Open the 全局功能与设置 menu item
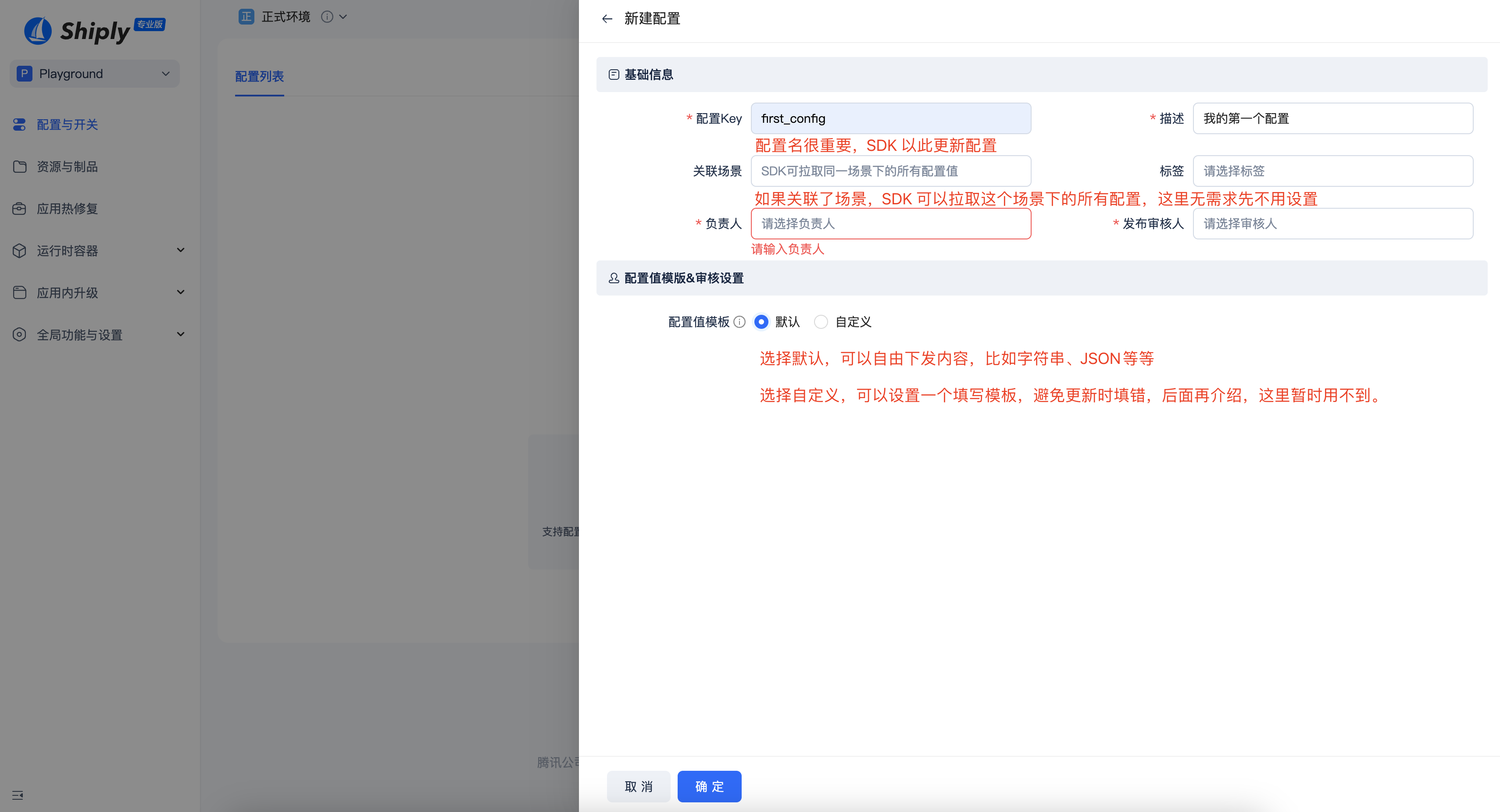The image size is (1500, 812). (79, 335)
